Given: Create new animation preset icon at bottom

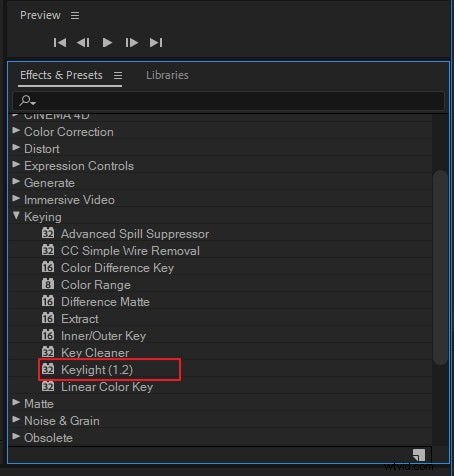Looking at the screenshot, I should (x=419, y=455).
